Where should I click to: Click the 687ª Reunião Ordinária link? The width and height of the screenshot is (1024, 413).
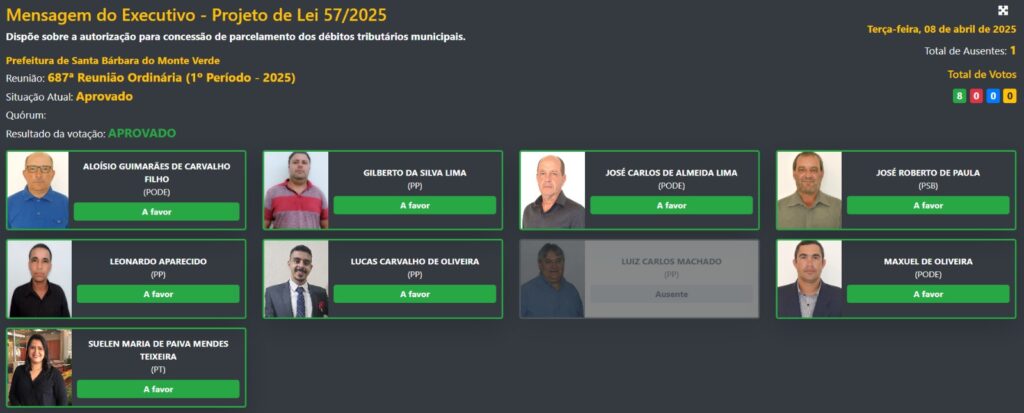(171, 78)
